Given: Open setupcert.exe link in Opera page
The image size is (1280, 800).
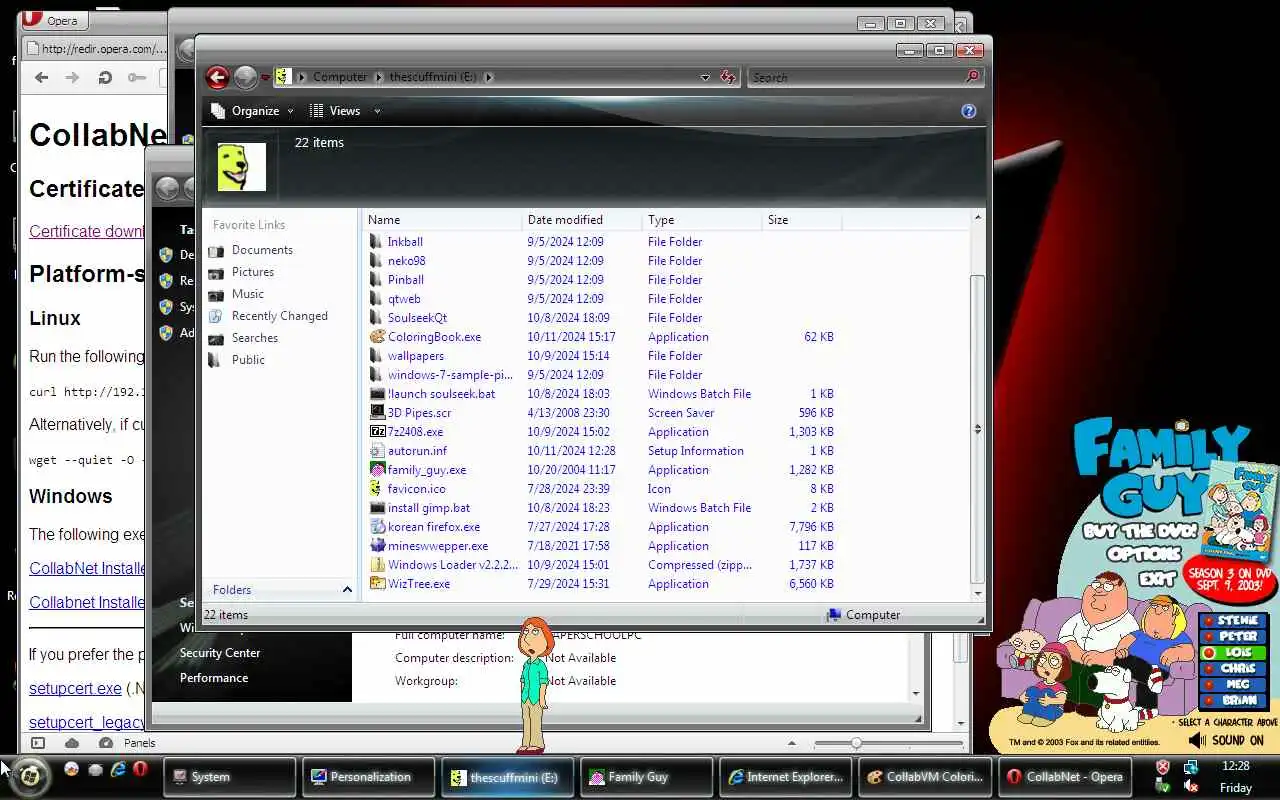Looking at the screenshot, I should pyautogui.click(x=75, y=689).
